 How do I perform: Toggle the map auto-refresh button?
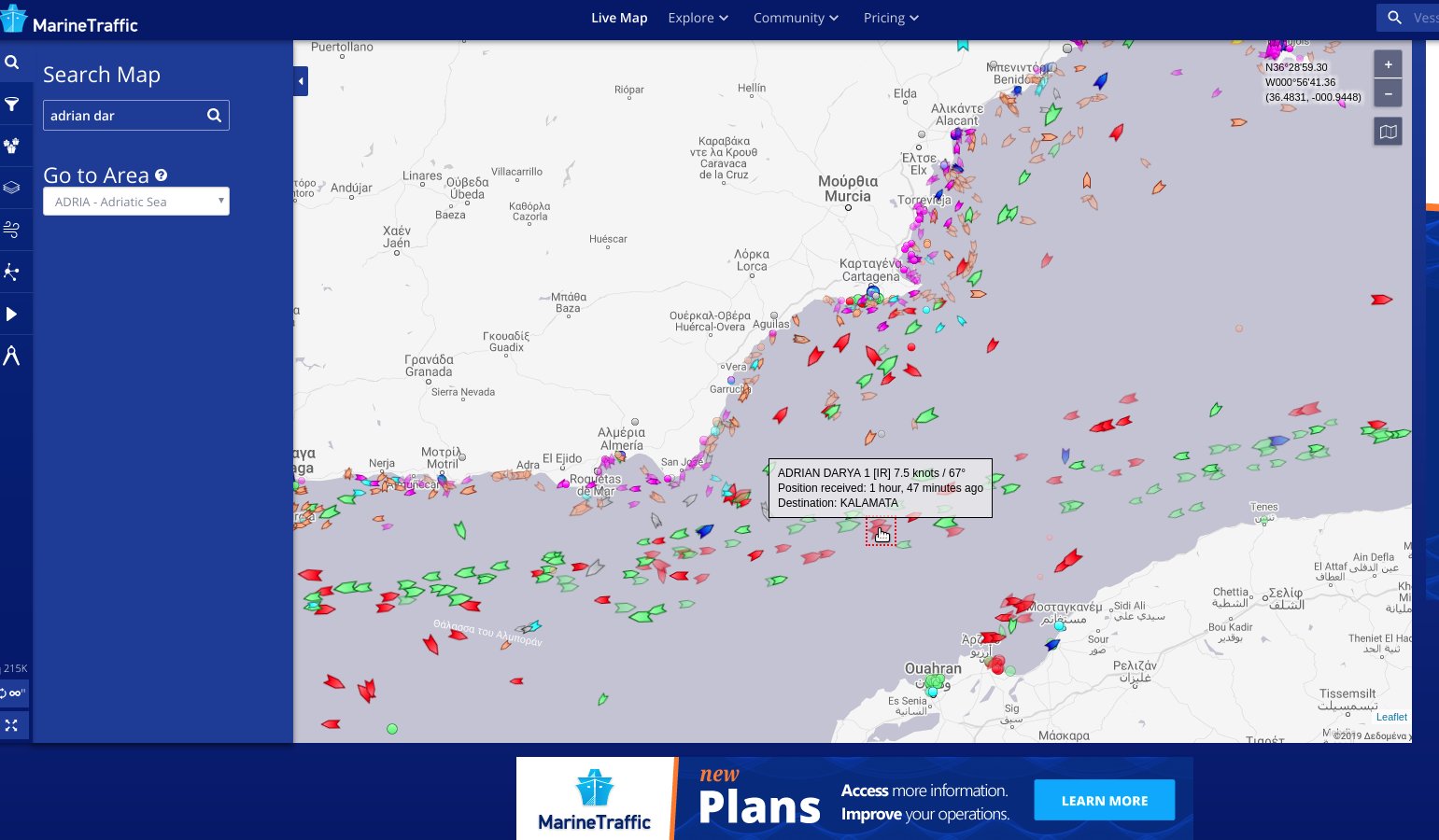click(x=13, y=693)
